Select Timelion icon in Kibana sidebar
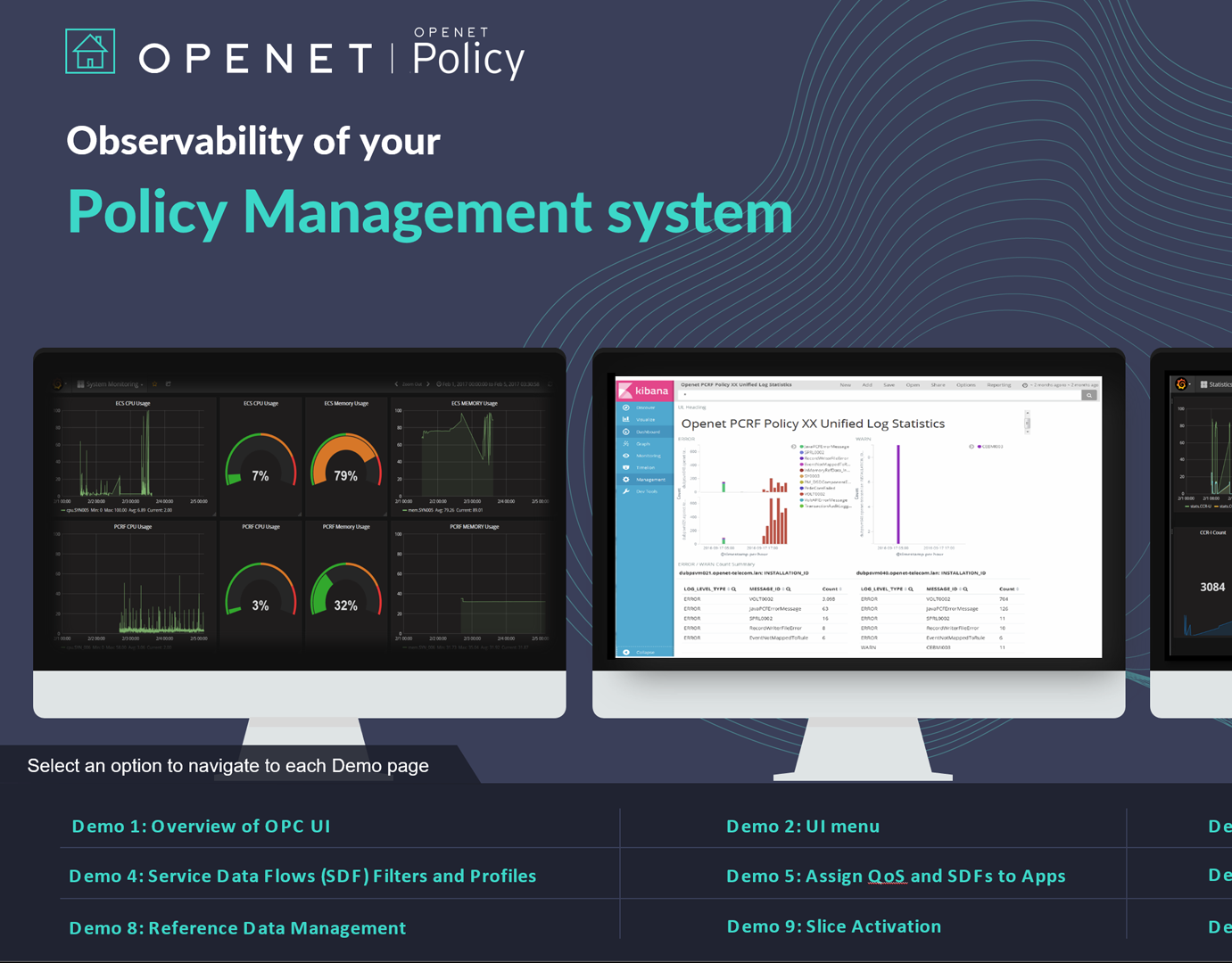This screenshot has height=963, width=1232. coord(626,467)
